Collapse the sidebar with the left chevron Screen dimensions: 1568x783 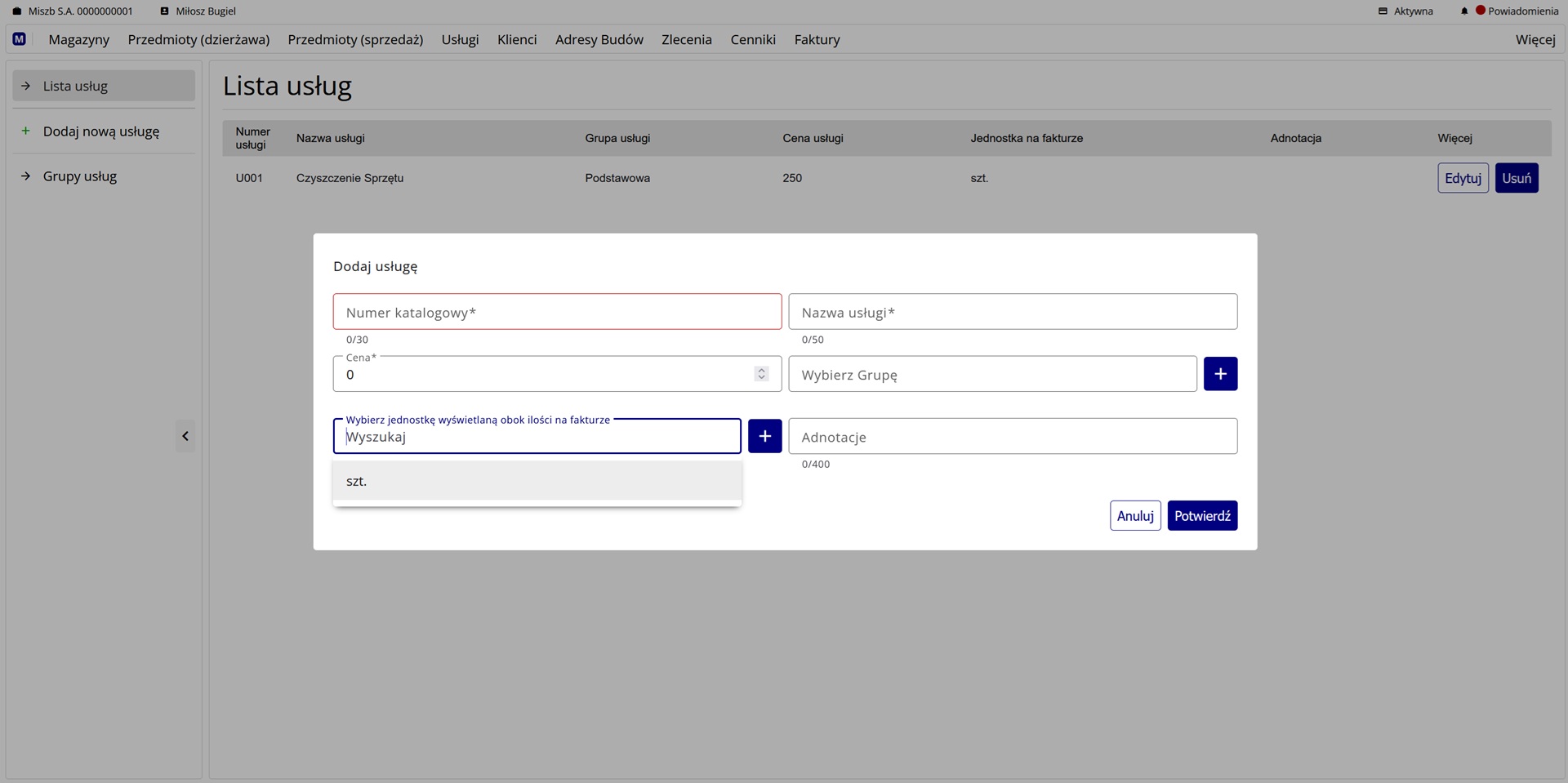185,436
